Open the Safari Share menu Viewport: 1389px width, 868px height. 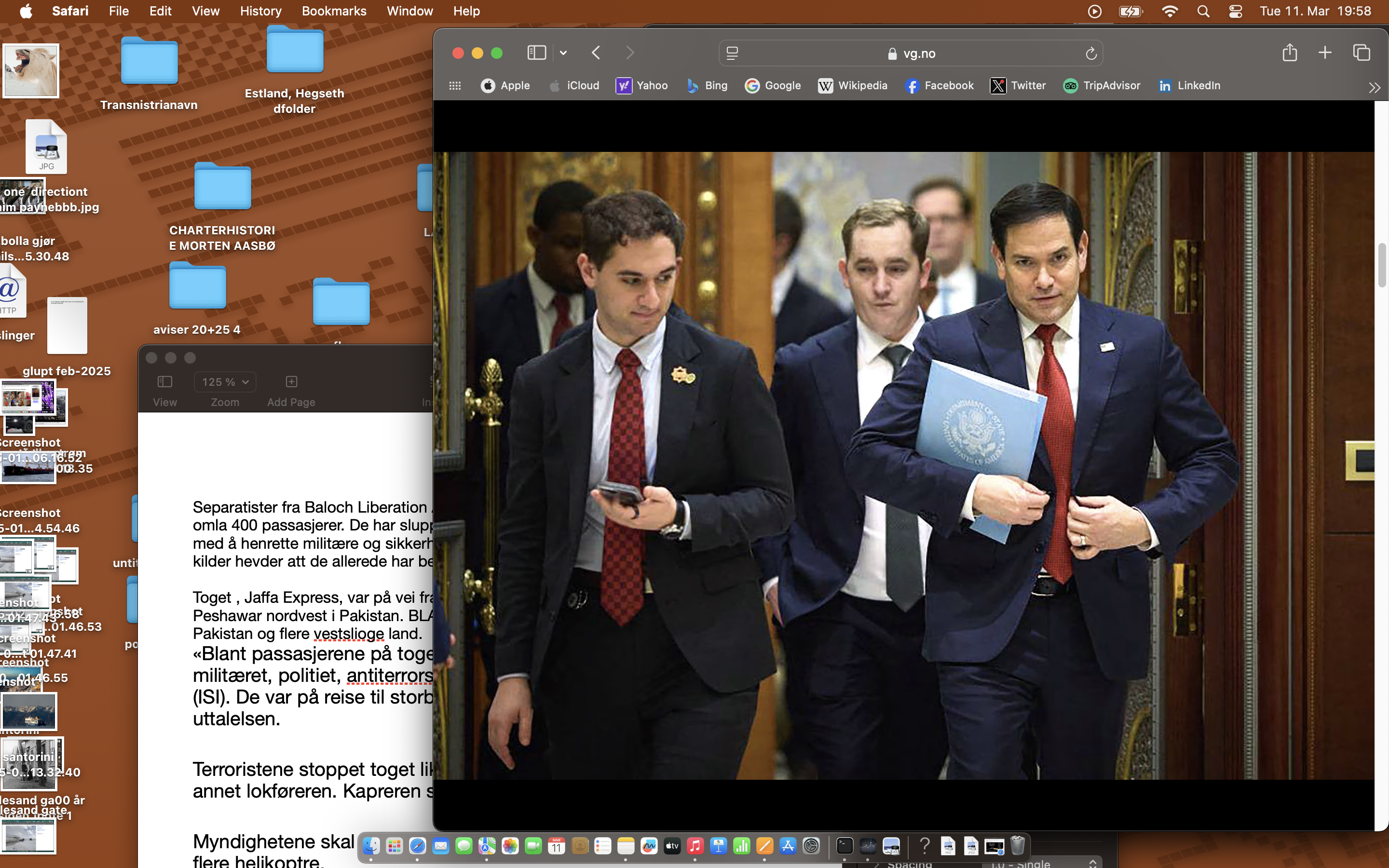(1290, 52)
